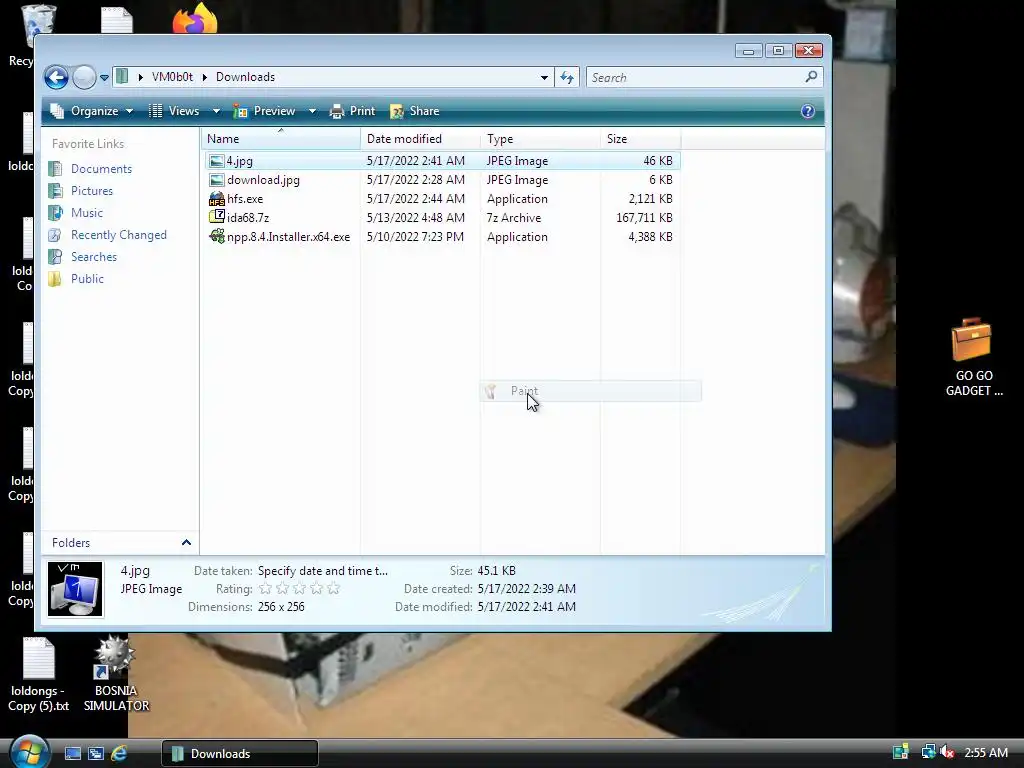
Task: Rate 4.jpg one star
Action: point(265,588)
